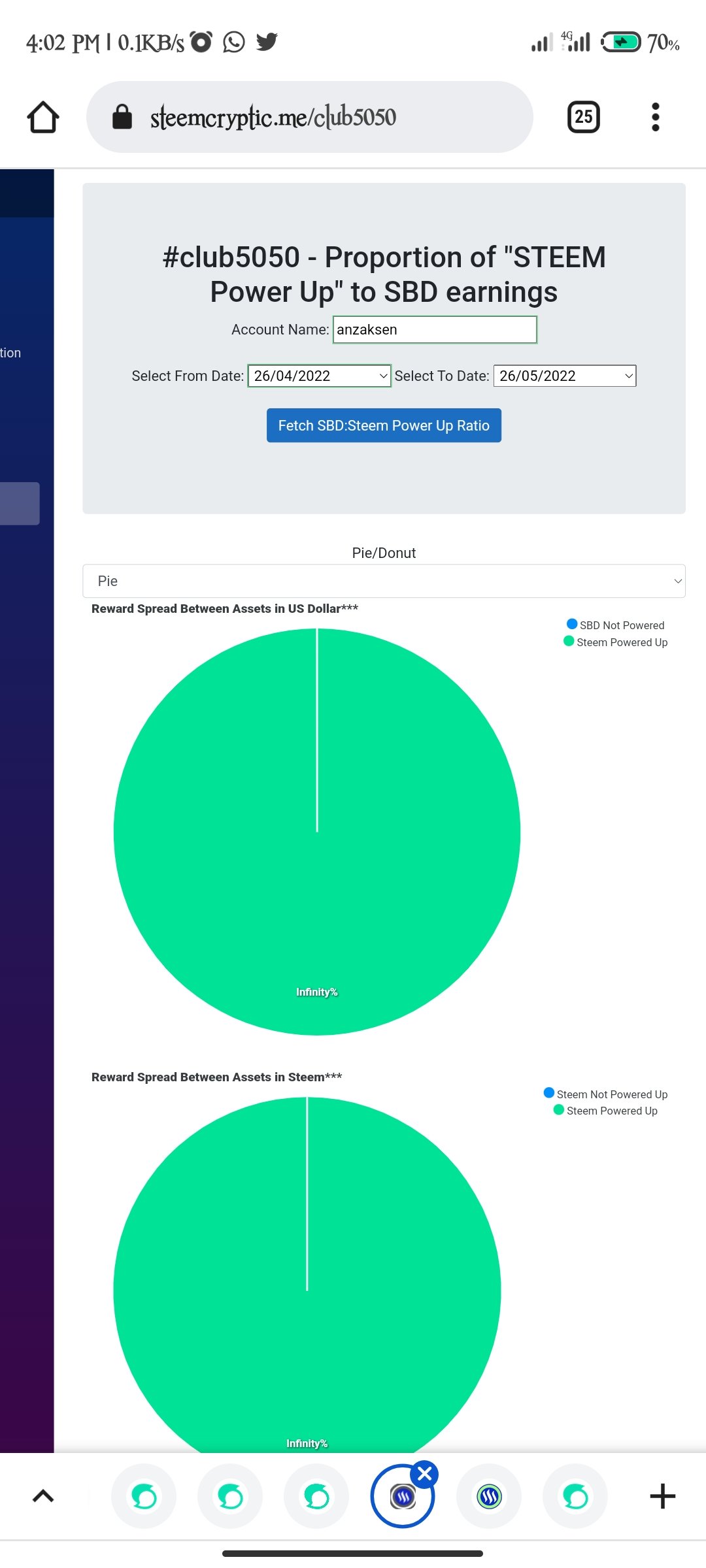706x1568 pixels.
Task: Tap the plus icon for new tab
Action: [x=662, y=1496]
